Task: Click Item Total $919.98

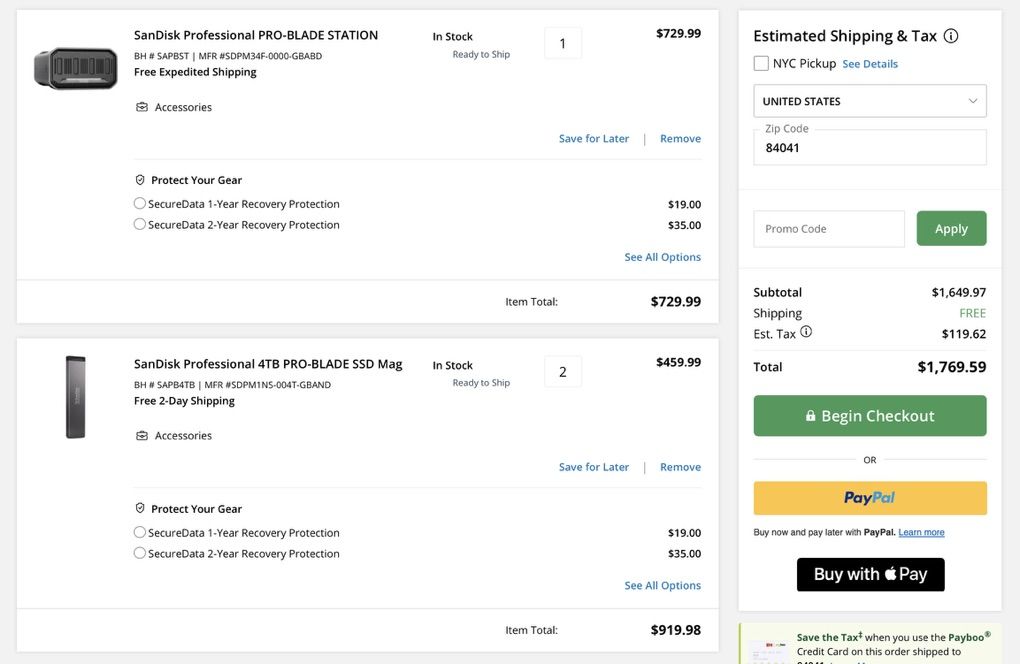Action: tap(675, 630)
